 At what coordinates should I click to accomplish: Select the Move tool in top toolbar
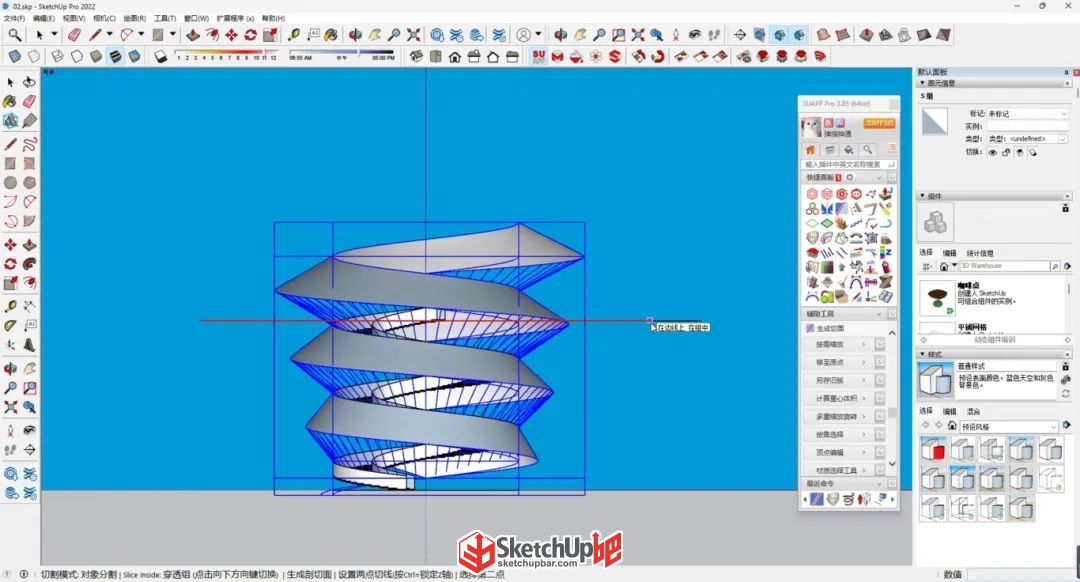click(x=231, y=34)
